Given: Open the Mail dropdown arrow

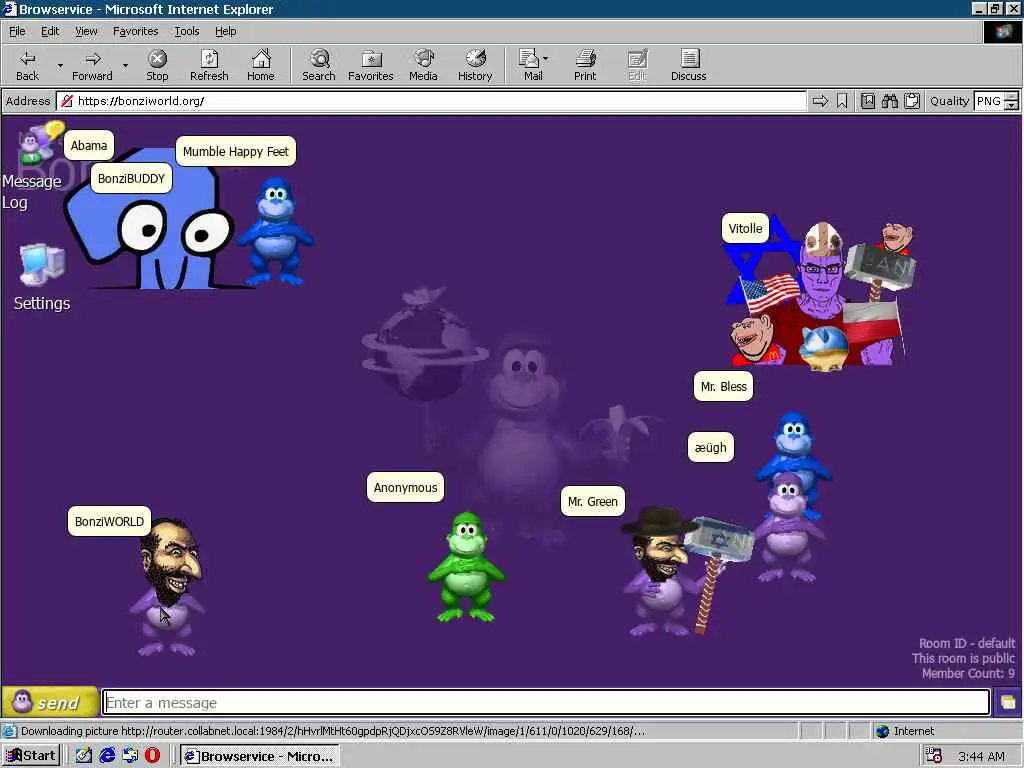Looking at the screenshot, I should tap(545, 59).
